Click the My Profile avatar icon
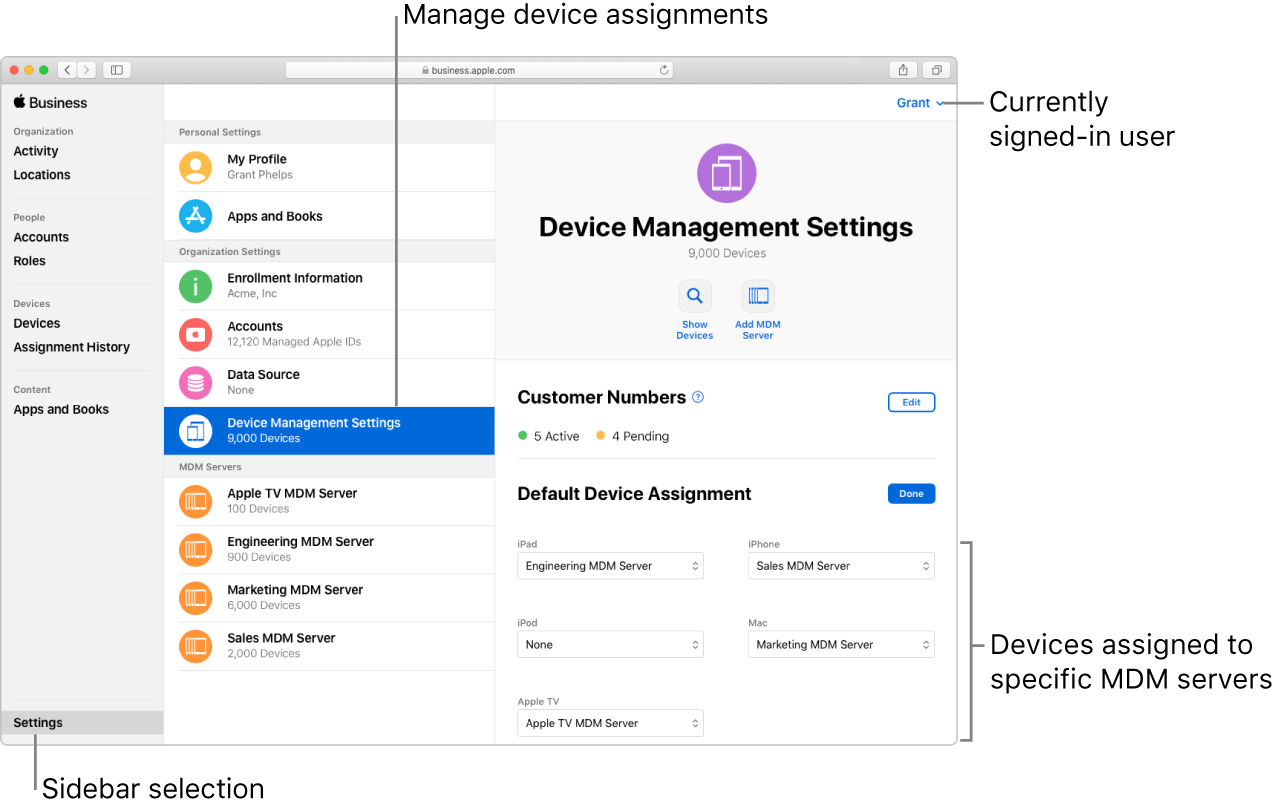The image size is (1277, 811). pos(195,166)
